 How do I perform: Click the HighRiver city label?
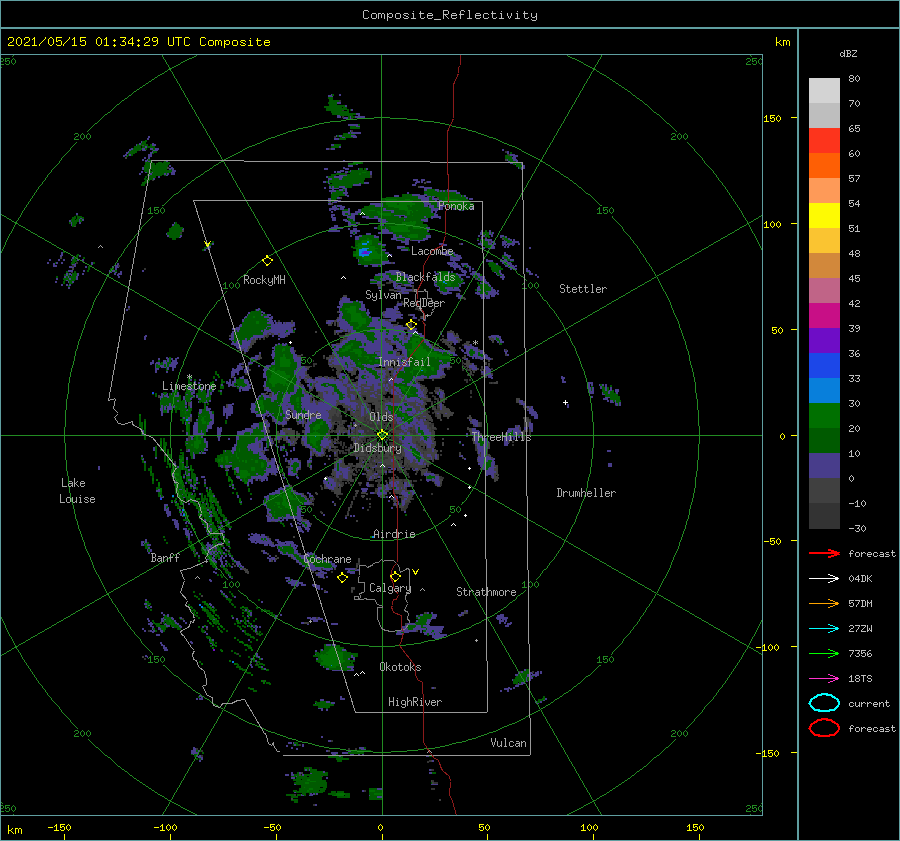click(x=415, y=702)
